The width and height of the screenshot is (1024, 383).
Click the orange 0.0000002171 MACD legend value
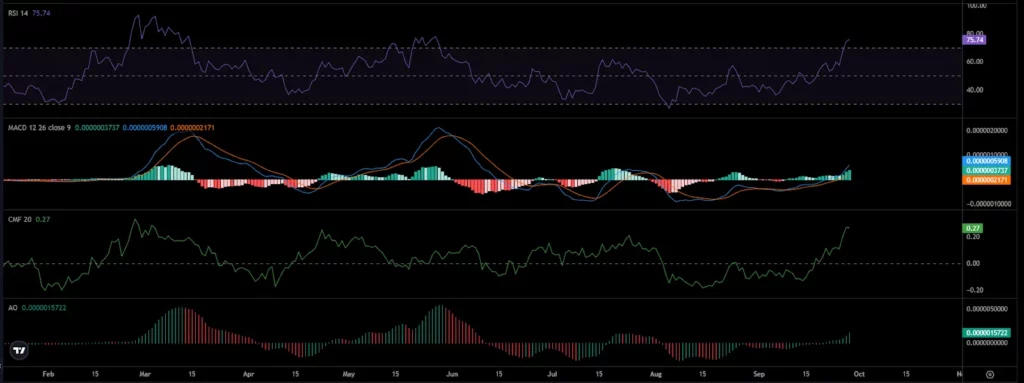pos(193,127)
